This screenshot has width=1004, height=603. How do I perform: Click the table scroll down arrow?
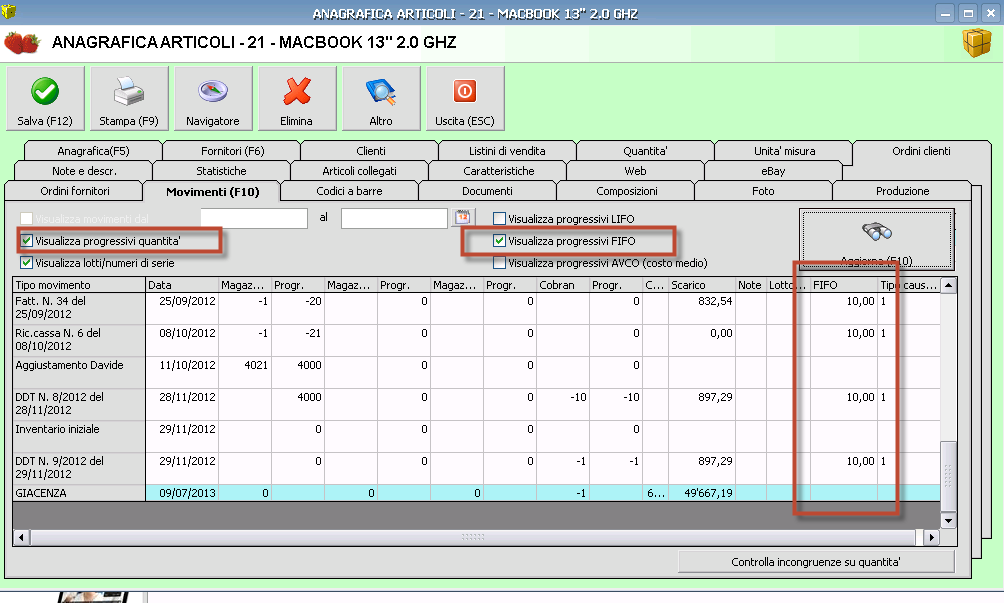tap(949, 521)
